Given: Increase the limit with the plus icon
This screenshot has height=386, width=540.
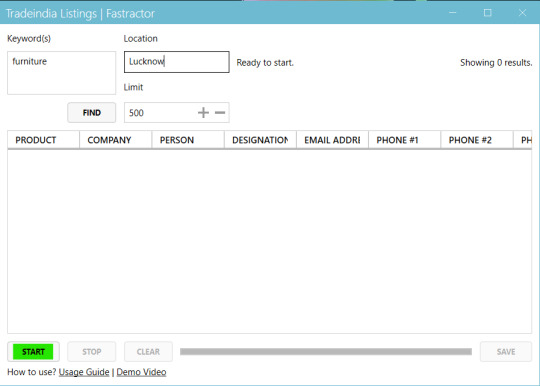Looking at the screenshot, I should point(203,113).
